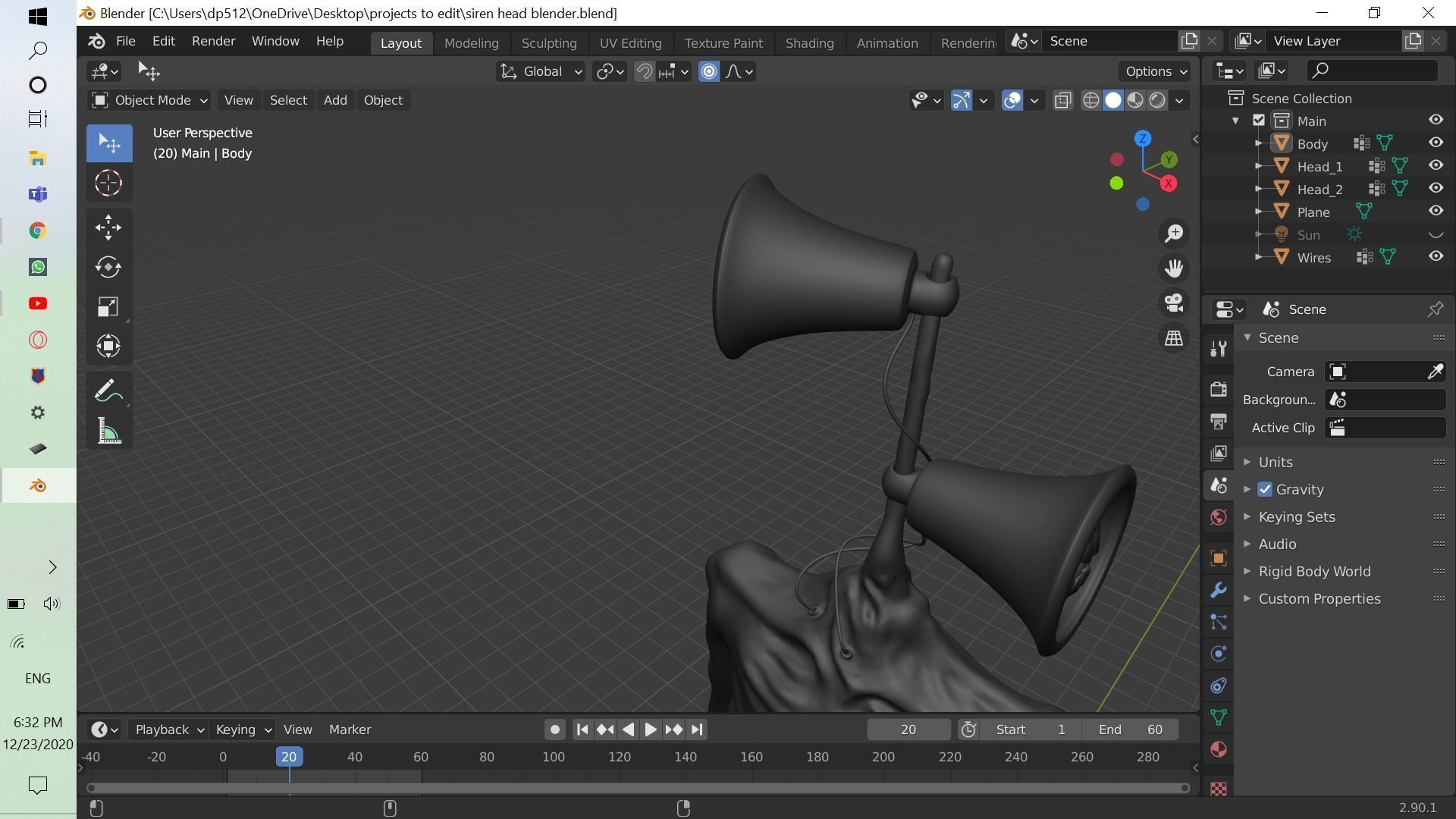1456x819 pixels.
Task: Click the End frame field showing 60
Action: 1130,730
